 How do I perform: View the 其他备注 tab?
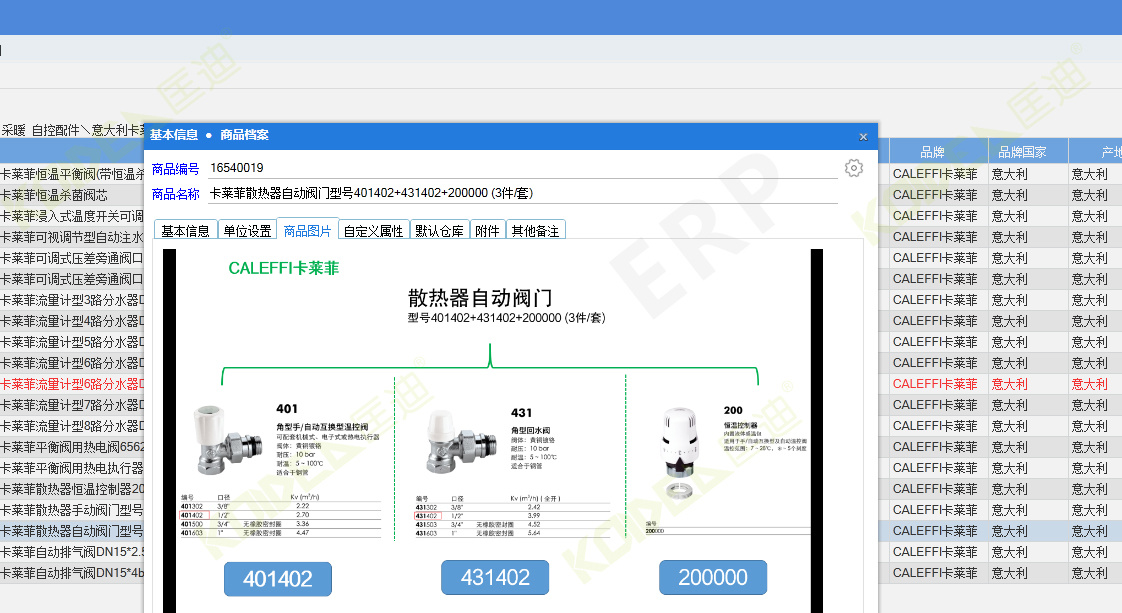(535, 230)
